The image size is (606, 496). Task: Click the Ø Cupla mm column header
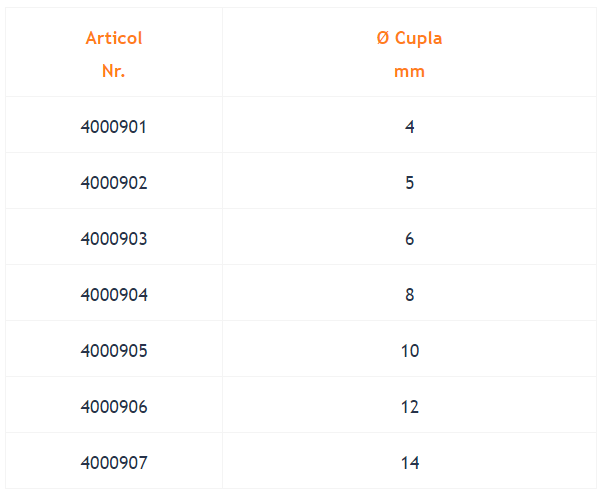(409, 53)
